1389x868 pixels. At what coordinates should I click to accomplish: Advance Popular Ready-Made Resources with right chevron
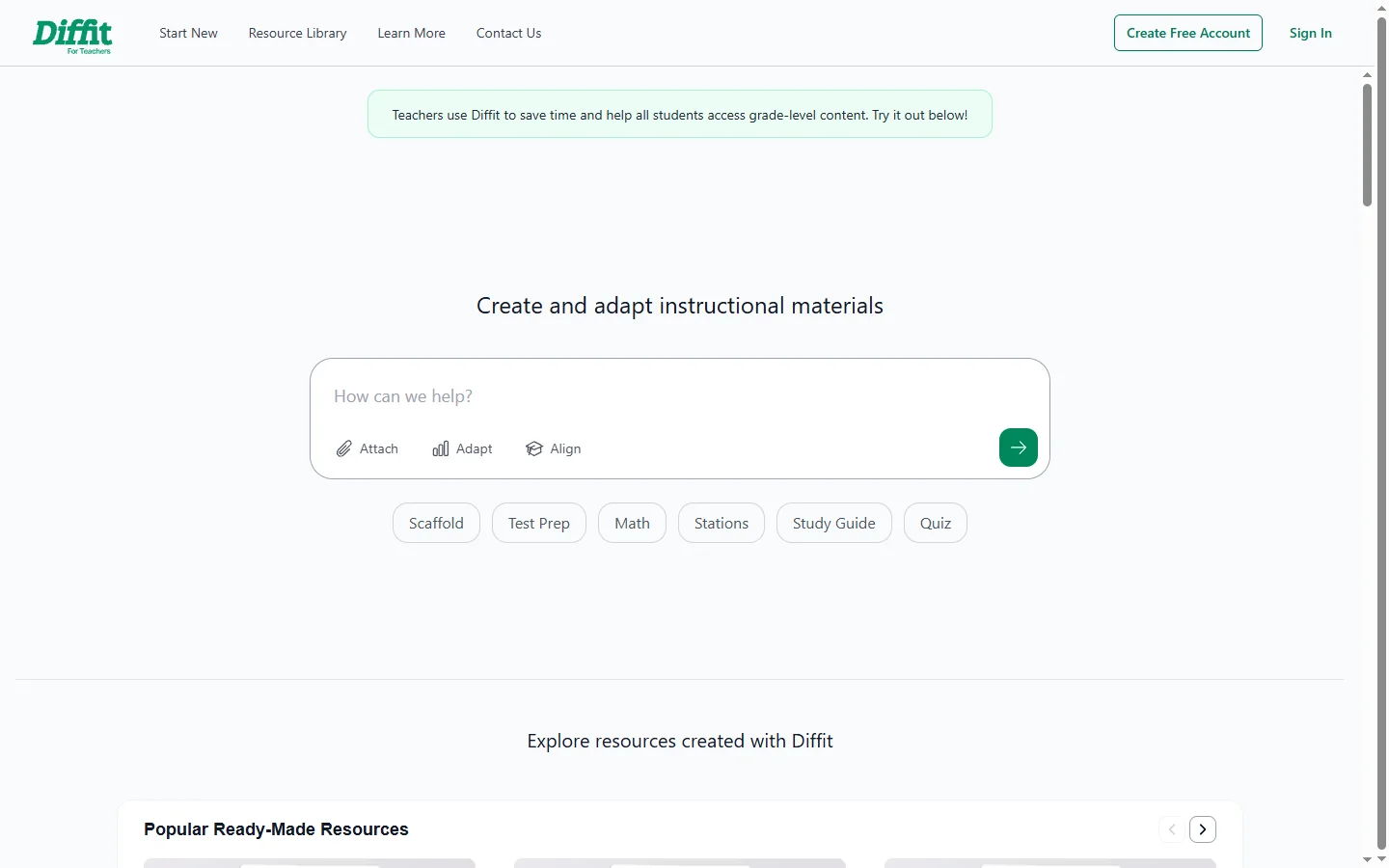pyautogui.click(x=1202, y=829)
